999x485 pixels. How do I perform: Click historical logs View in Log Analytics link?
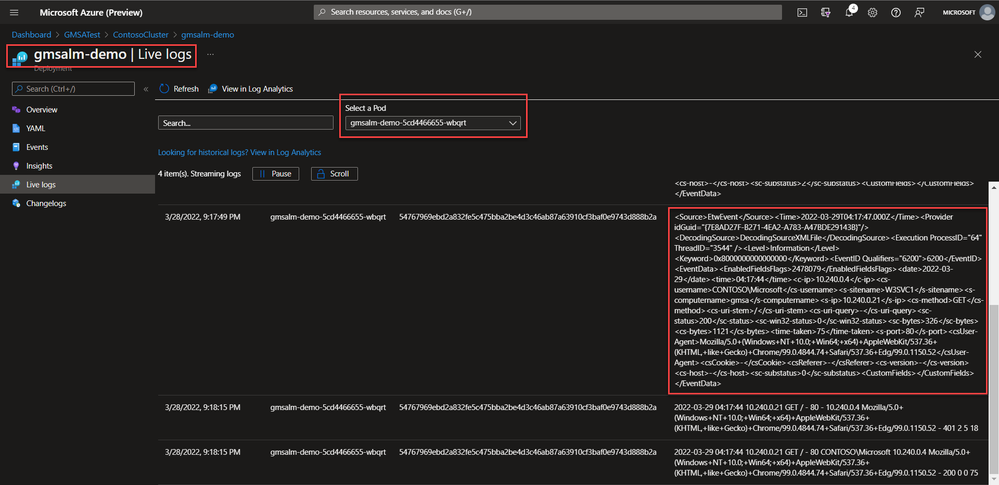(x=285, y=153)
